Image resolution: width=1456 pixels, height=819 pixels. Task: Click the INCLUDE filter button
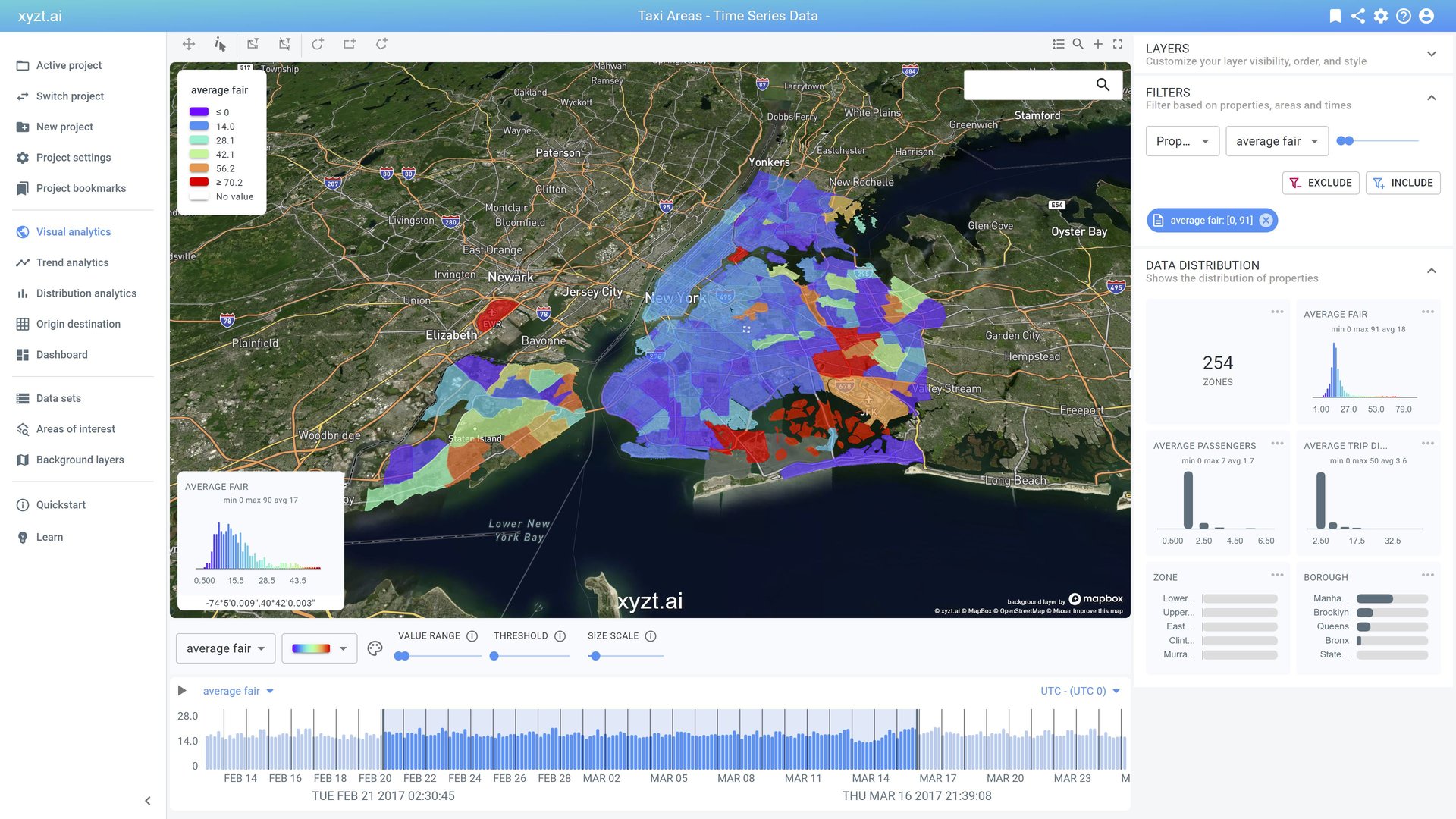1403,183
